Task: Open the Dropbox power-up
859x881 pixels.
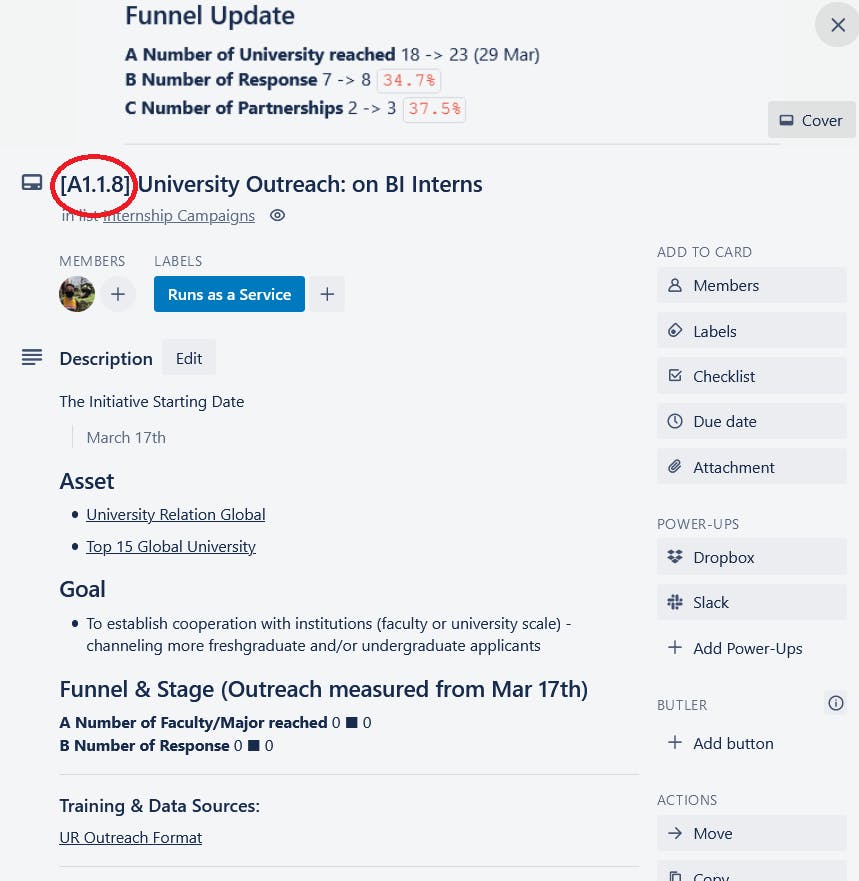Action: pos(751,557)
